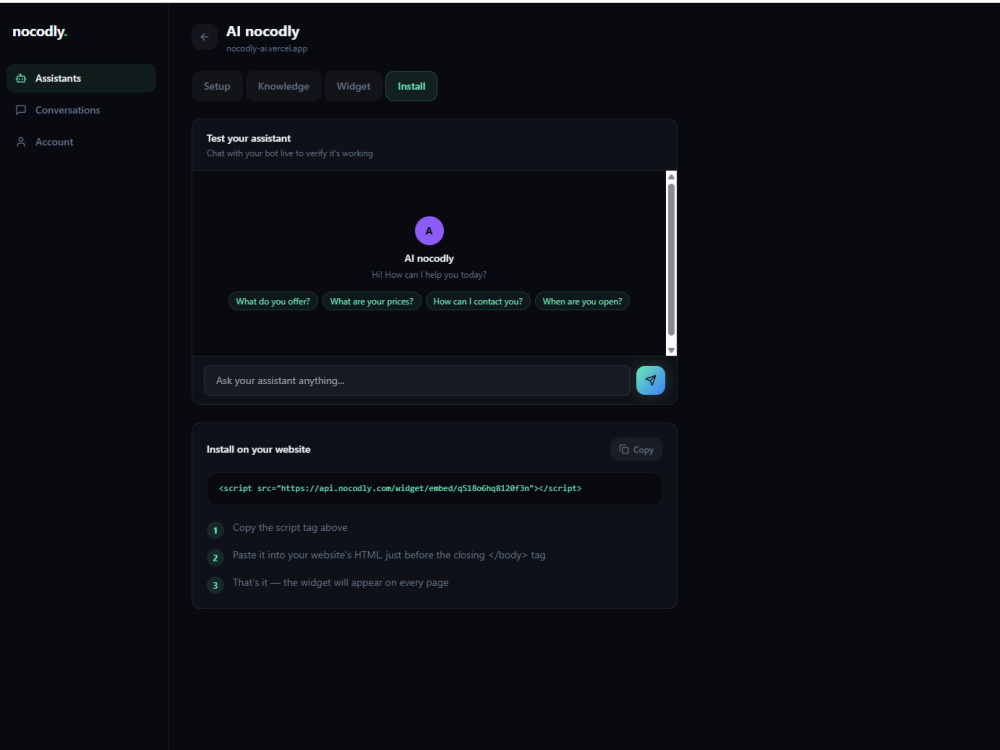
Task: Copy the embed script with Copy button
Action: click(636, 450)
